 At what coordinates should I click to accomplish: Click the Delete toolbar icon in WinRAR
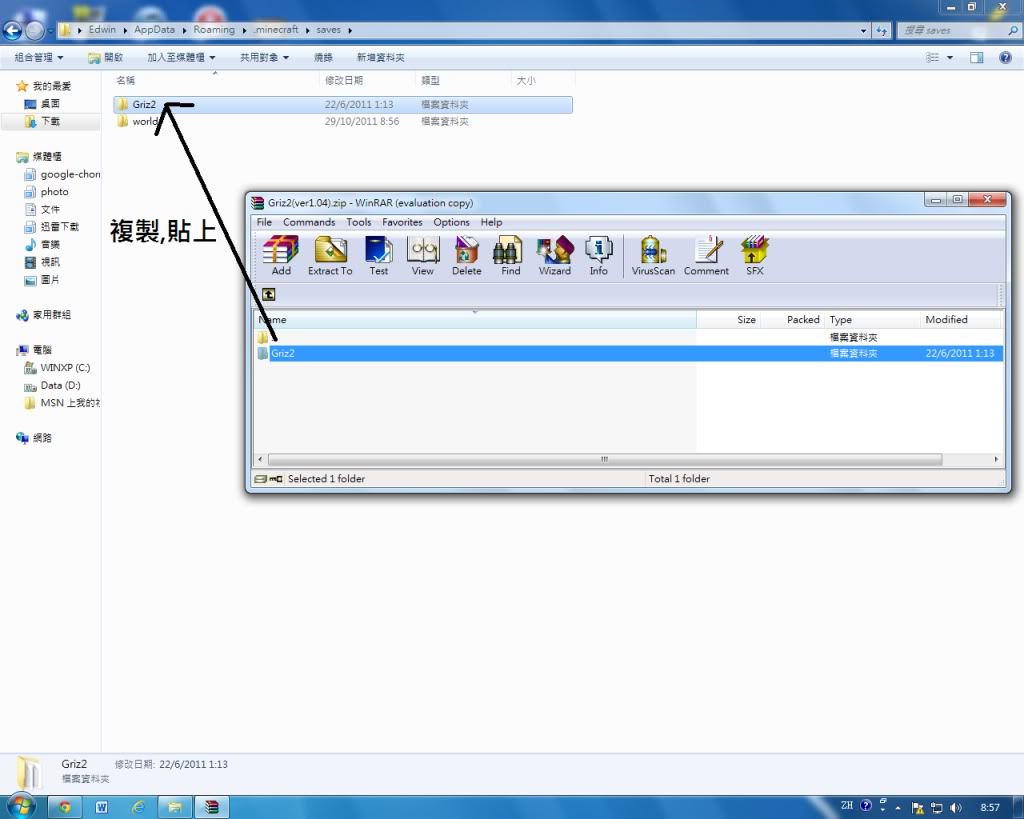coord(466,255)
